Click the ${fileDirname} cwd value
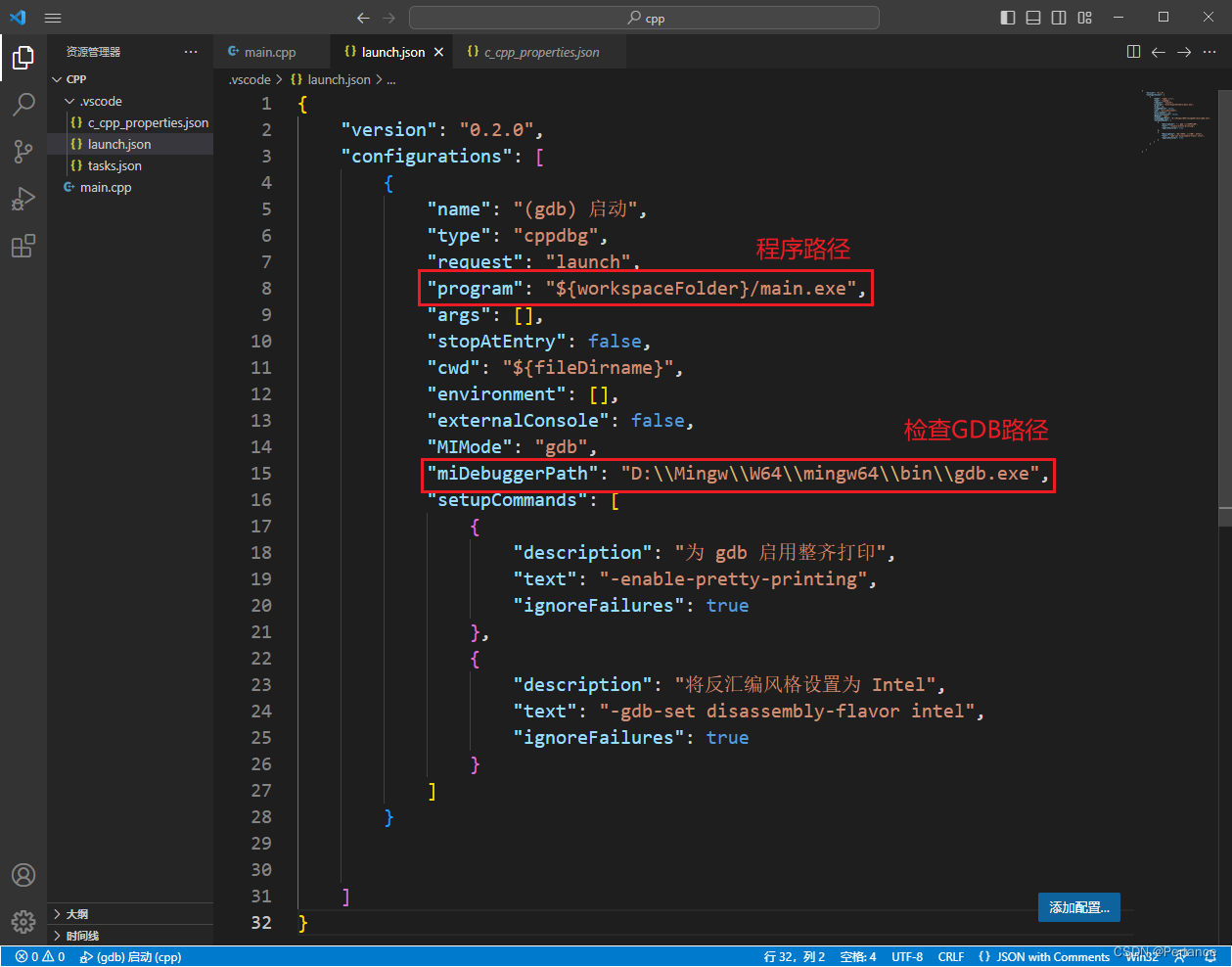Screen dimensions: 1232x967 [x=588, y=367]
